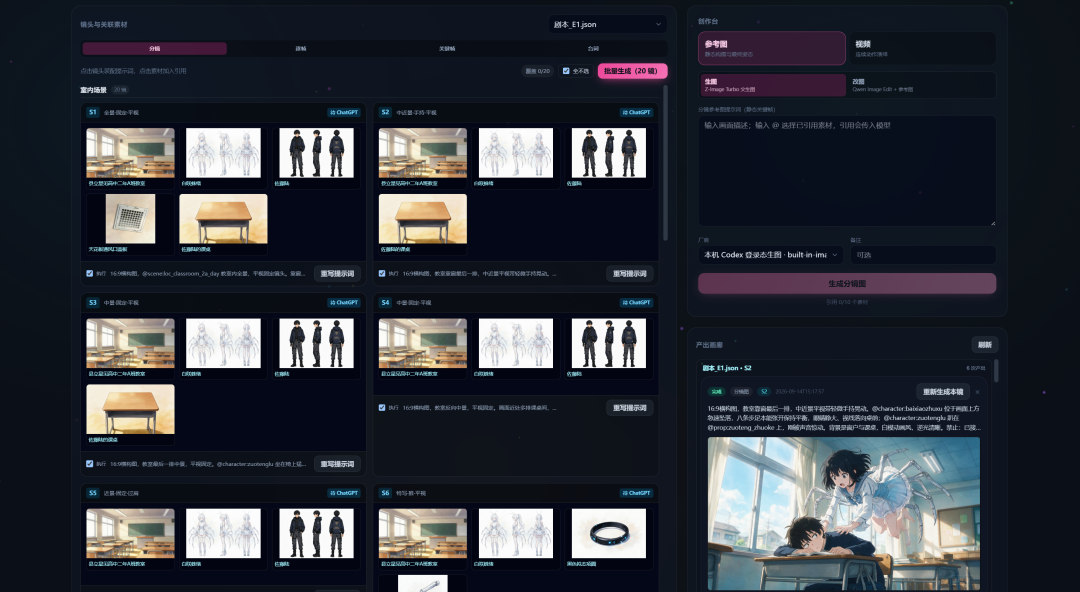Image resolution: width=1080 pixels, height=592 pixels.
Task: Select the 参考图 creation mode
Action: (x=772, y=48)
